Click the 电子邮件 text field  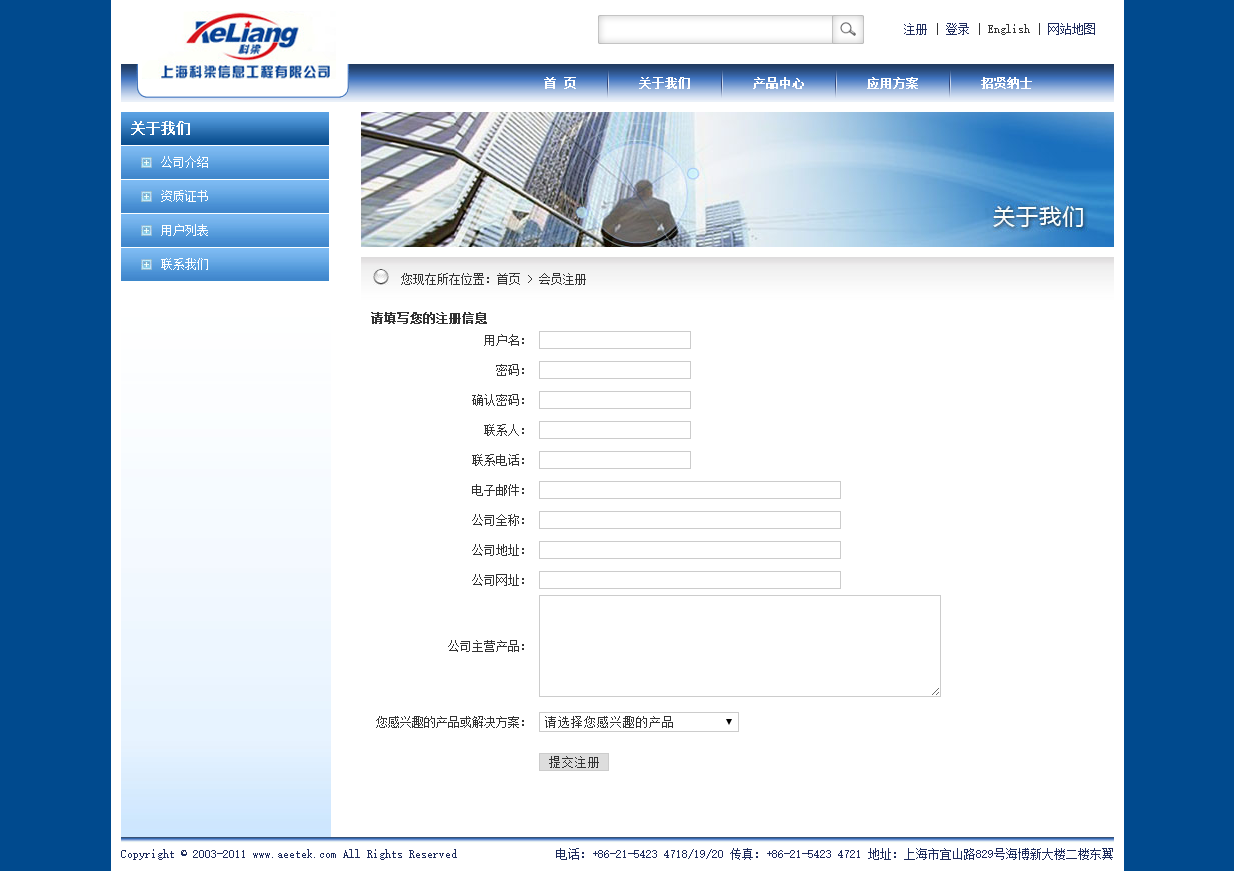[689, 490]
